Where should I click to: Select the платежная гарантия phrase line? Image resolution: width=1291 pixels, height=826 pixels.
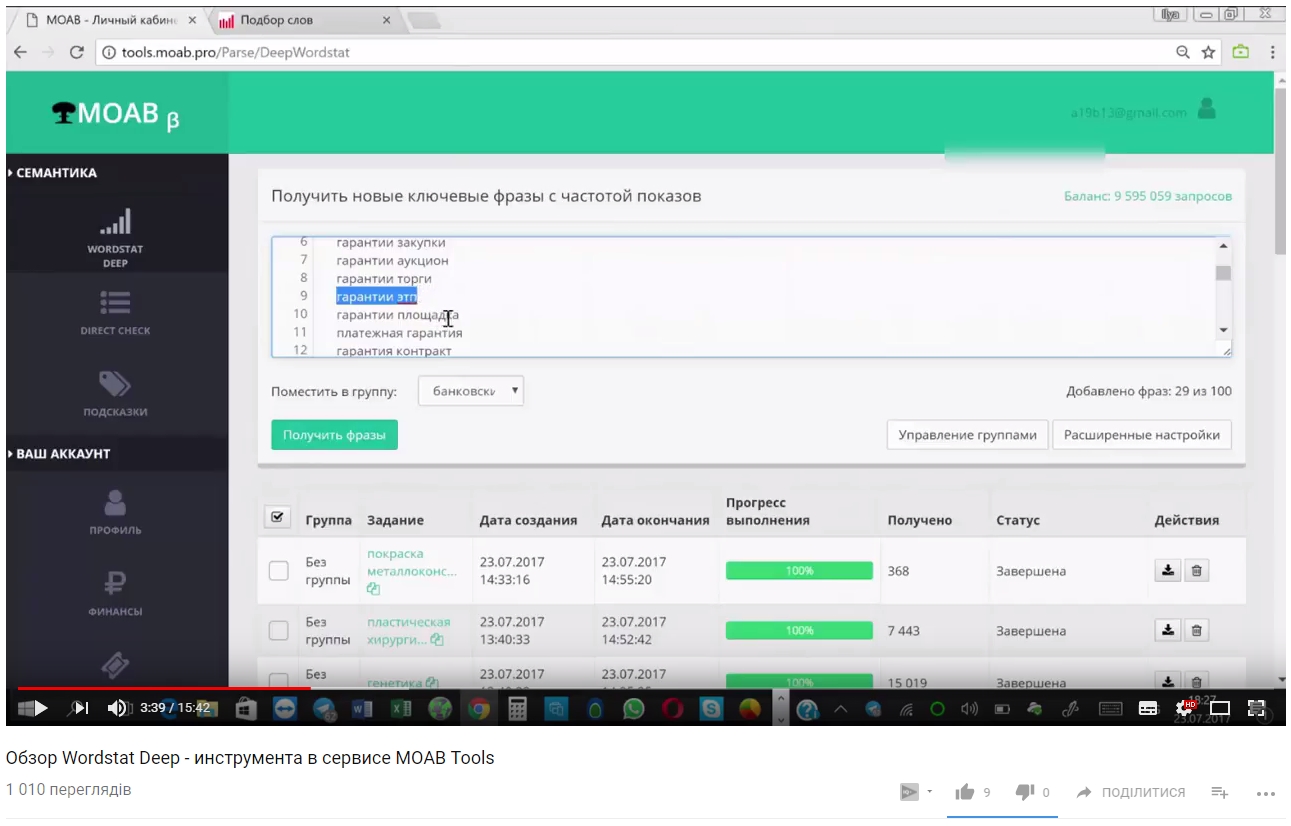[x=399, y=332]
